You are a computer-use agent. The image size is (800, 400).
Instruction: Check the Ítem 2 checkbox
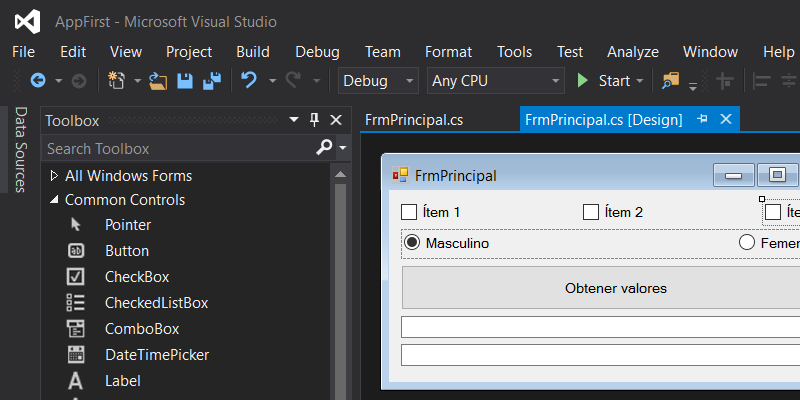click(591, 212)
